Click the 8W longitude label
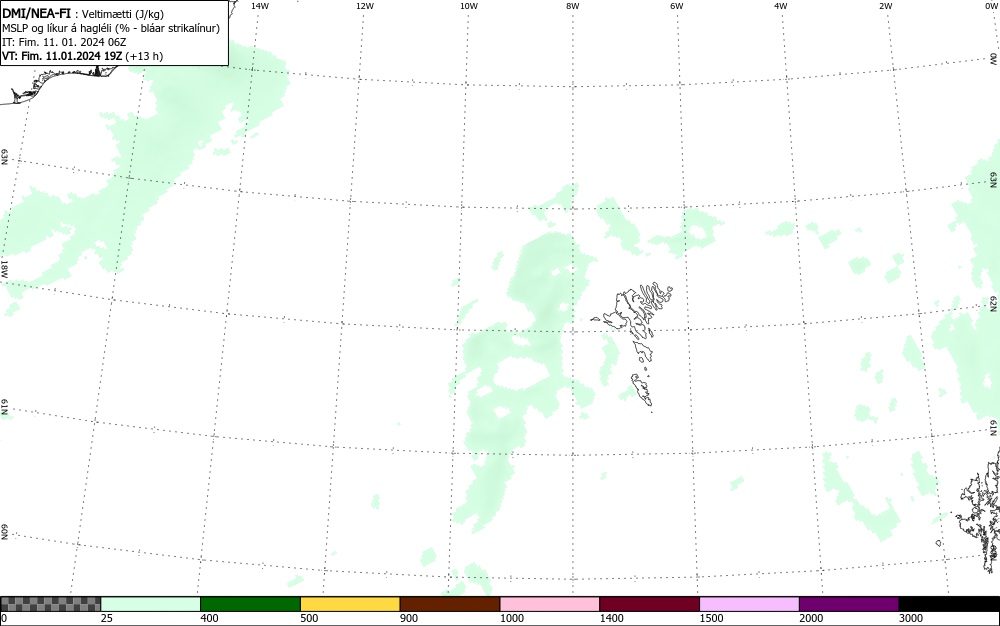Viewport: 1000px width, 626px height. [573, 6]
